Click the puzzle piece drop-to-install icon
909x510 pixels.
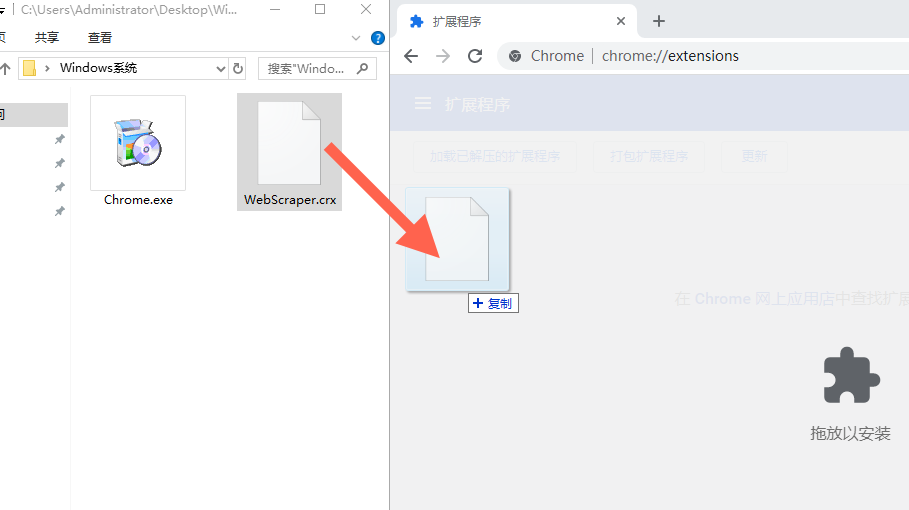pyautogui.click(x=851, y=376)
